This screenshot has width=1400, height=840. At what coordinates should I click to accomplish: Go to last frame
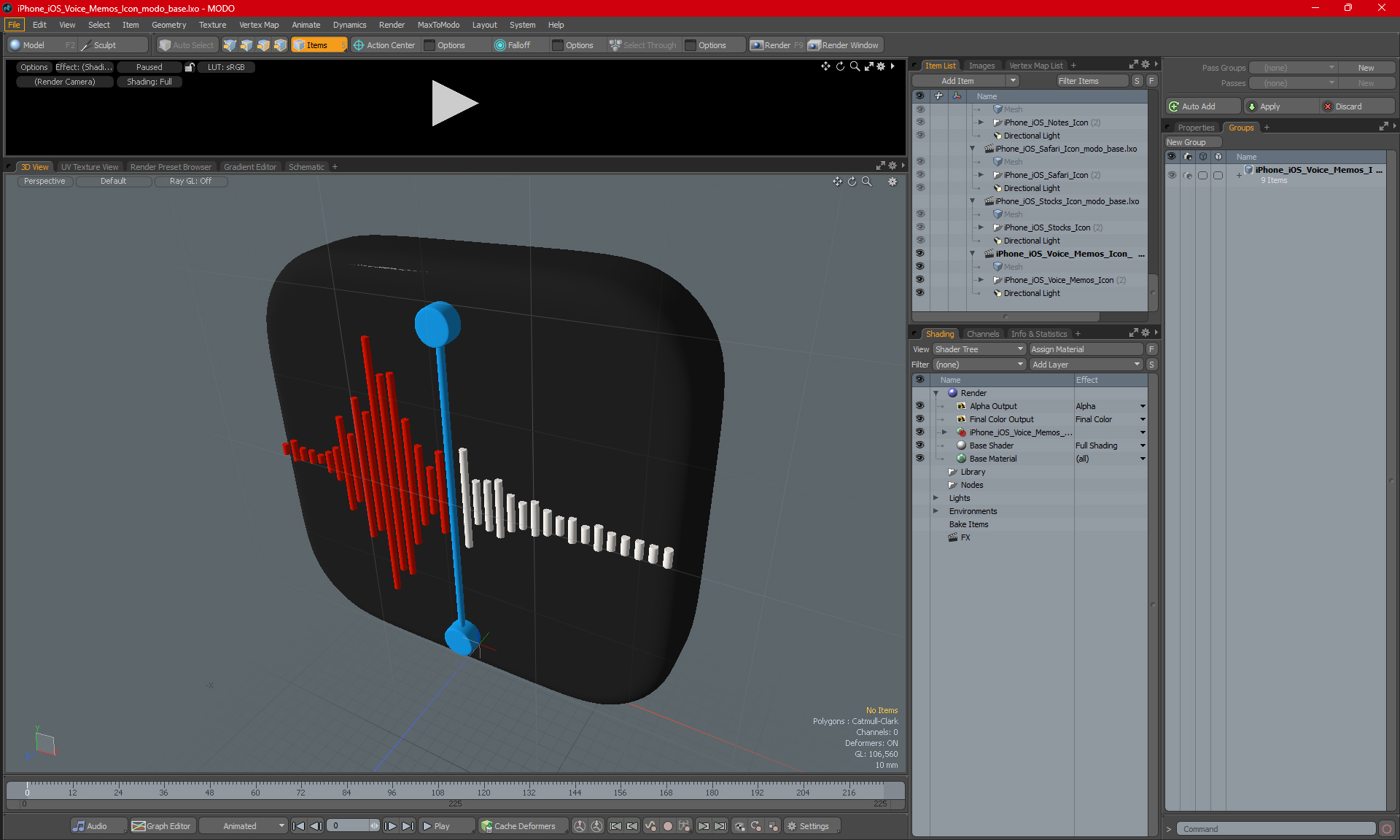pos(408,826)
